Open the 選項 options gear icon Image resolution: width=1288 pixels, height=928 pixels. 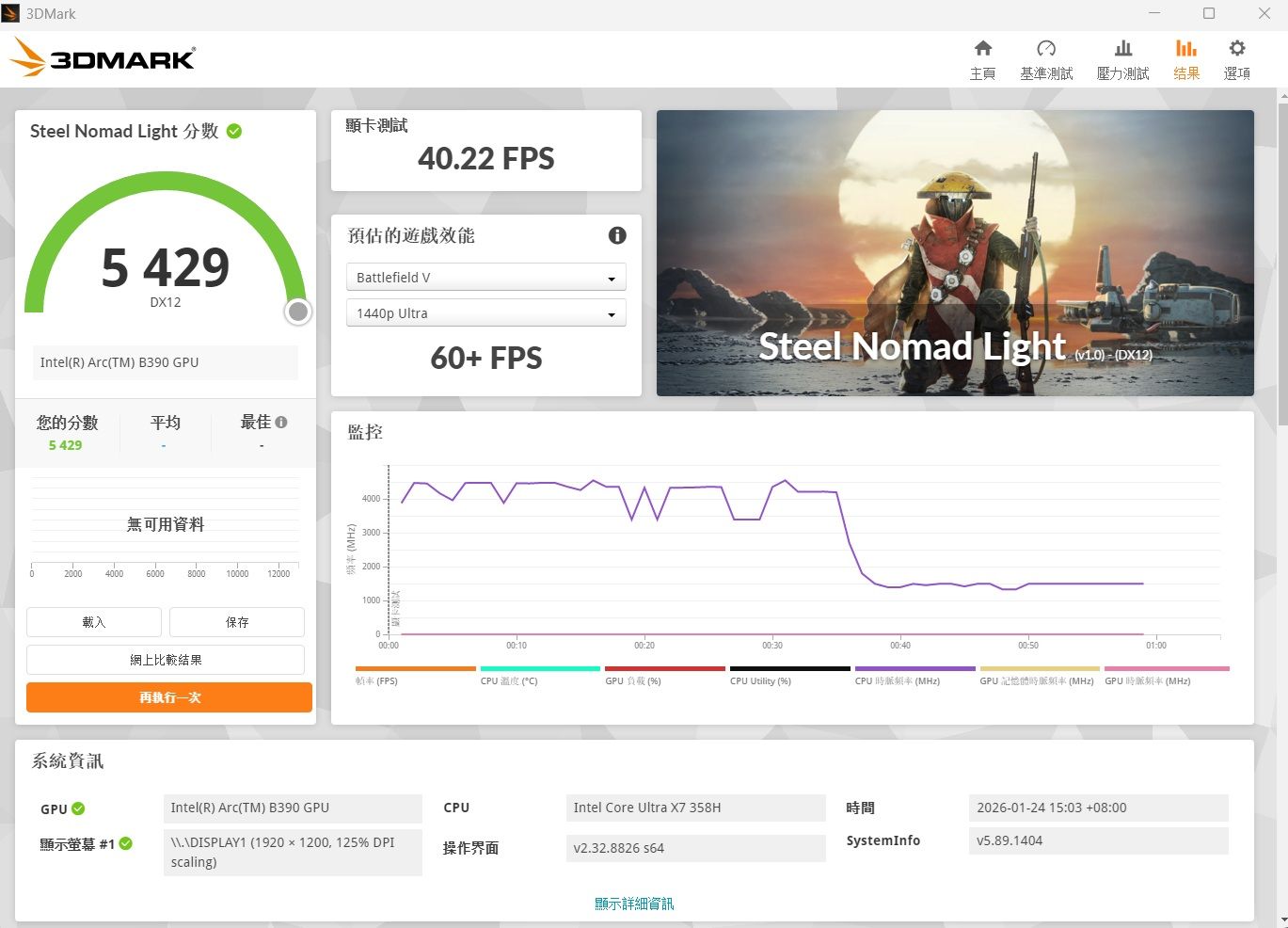click(x=1237, y=48)
